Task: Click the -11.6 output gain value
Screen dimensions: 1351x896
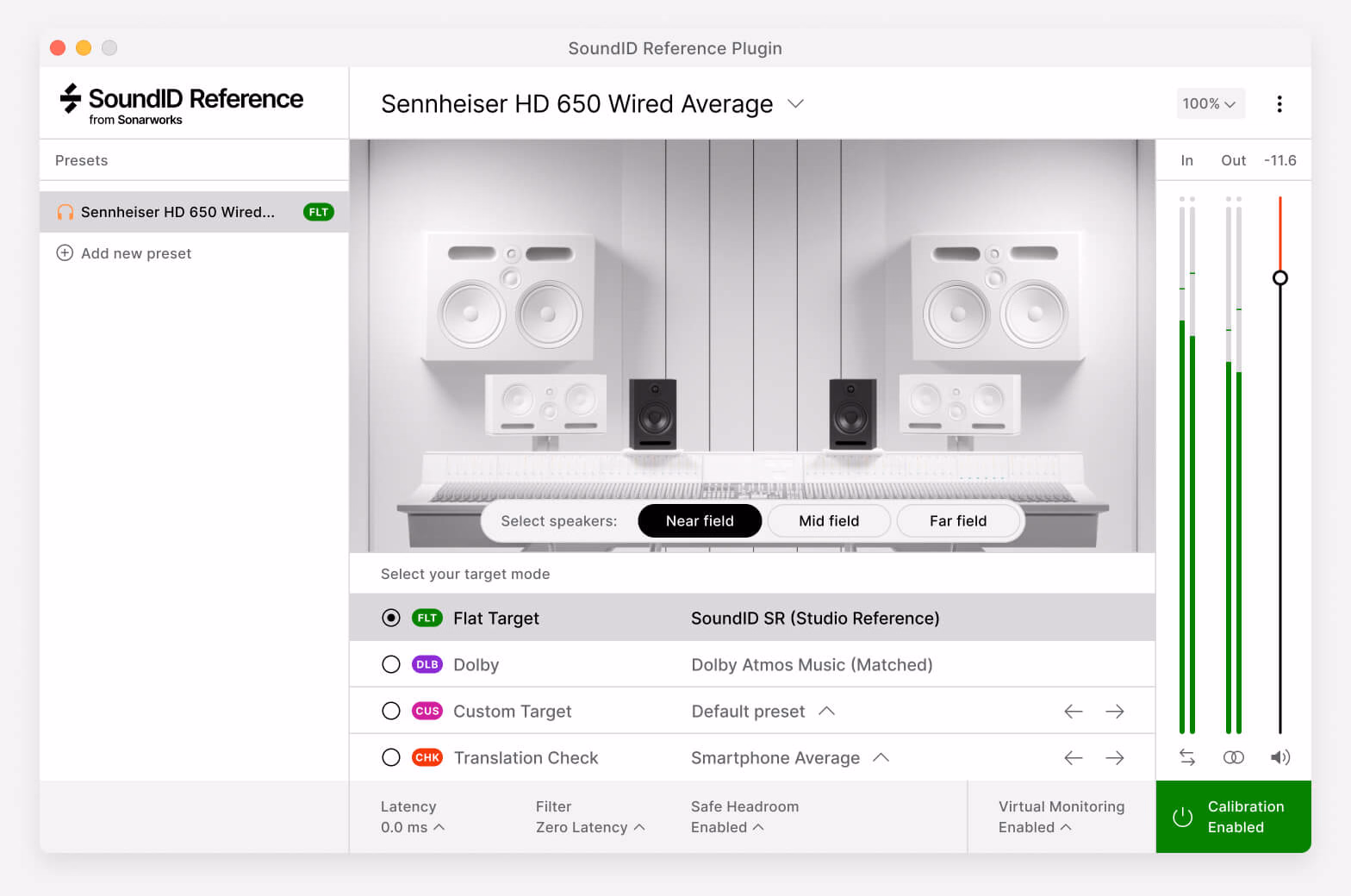Action: [1280, 160]
